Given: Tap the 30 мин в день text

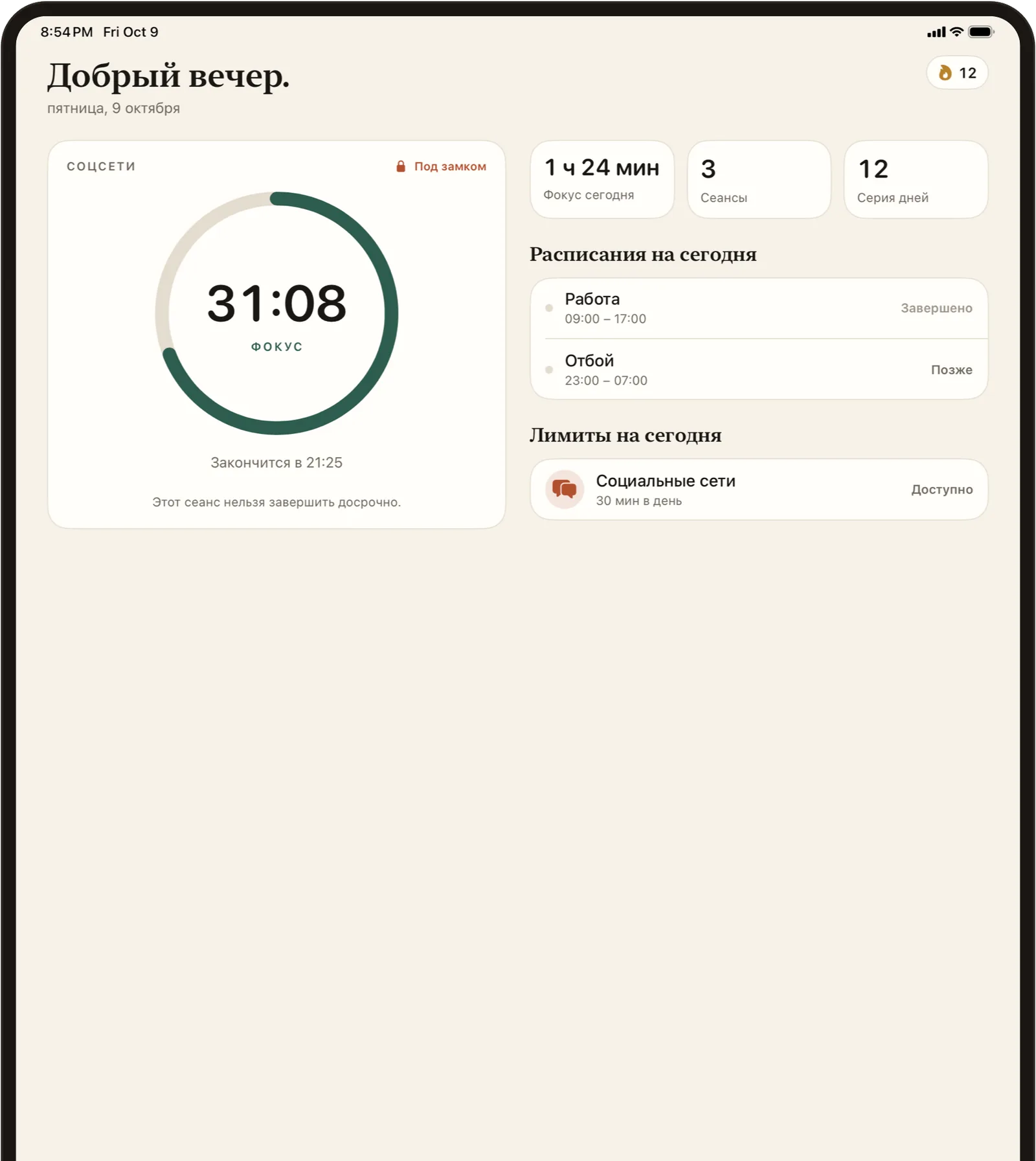Looking at the screenshot, I should 638,501.
